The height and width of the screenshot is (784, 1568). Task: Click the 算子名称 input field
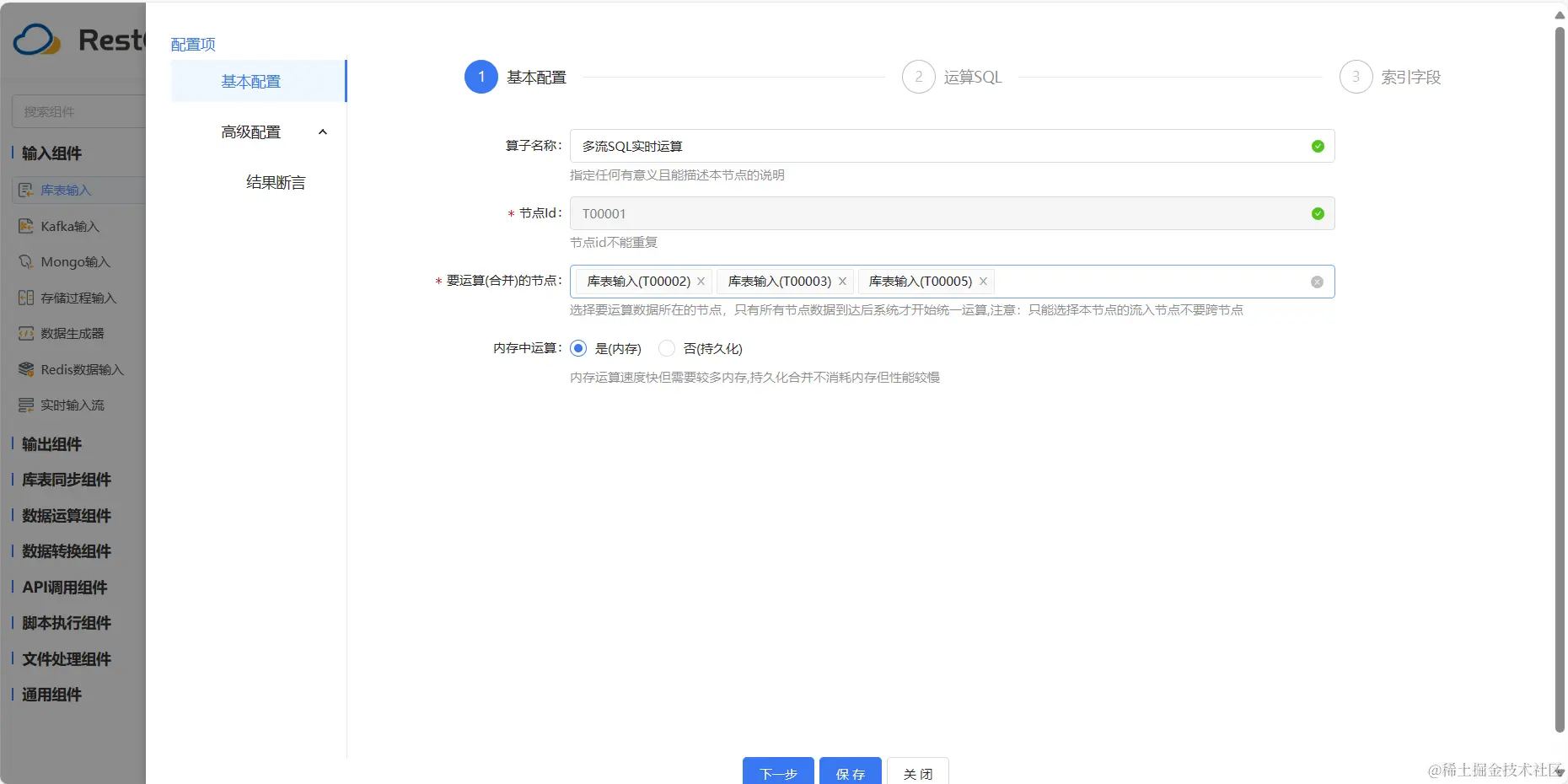952,147
